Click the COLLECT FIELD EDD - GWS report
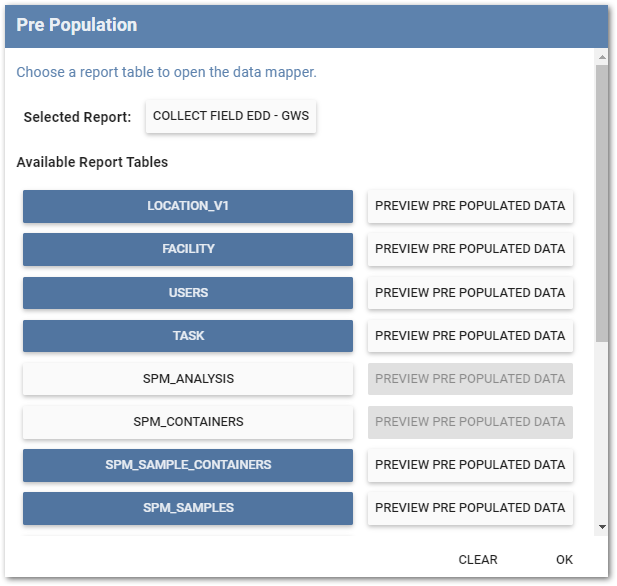The height and width of the screenshot is (586, 617). (x=231, y=116)
